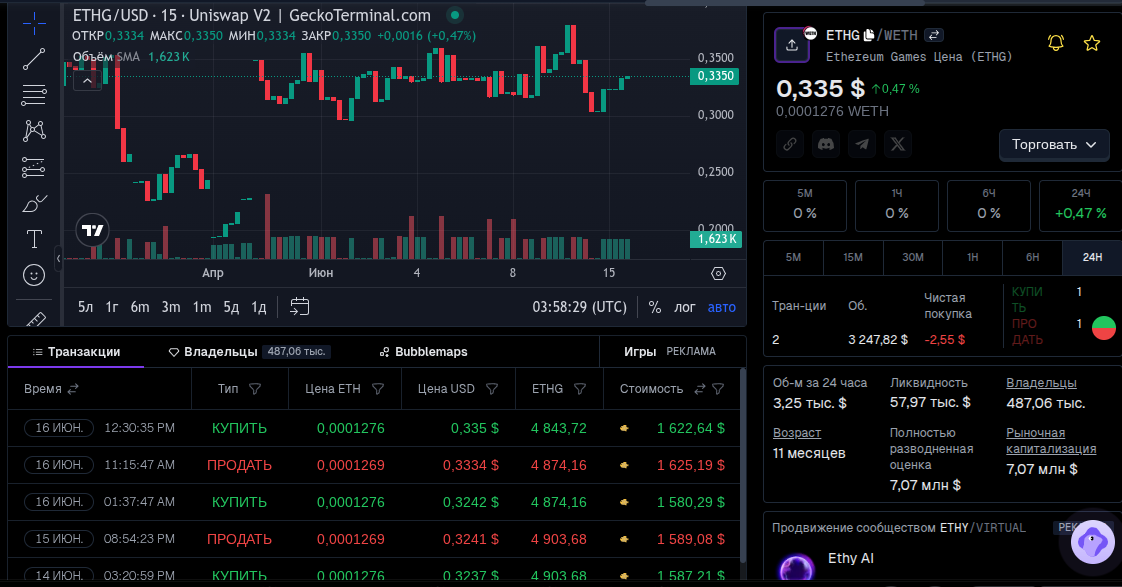Select the 1H stats interval tab

pos(972,257)
